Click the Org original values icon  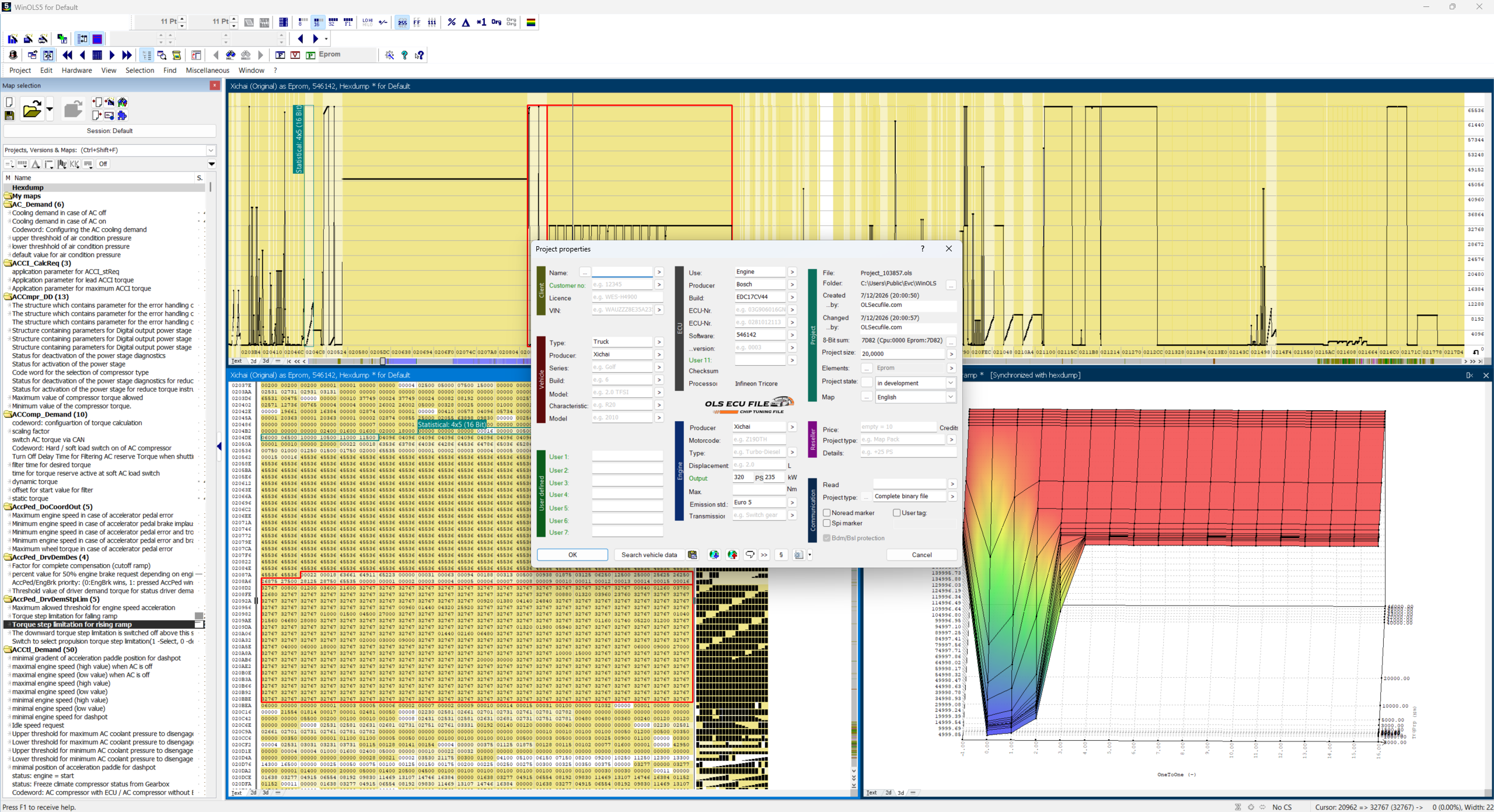(497, 22)
